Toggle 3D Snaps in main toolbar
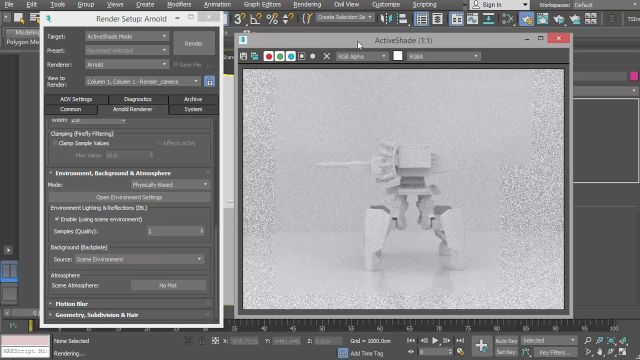This screenshot has width=640, height=360. click(x=240, y=18)
